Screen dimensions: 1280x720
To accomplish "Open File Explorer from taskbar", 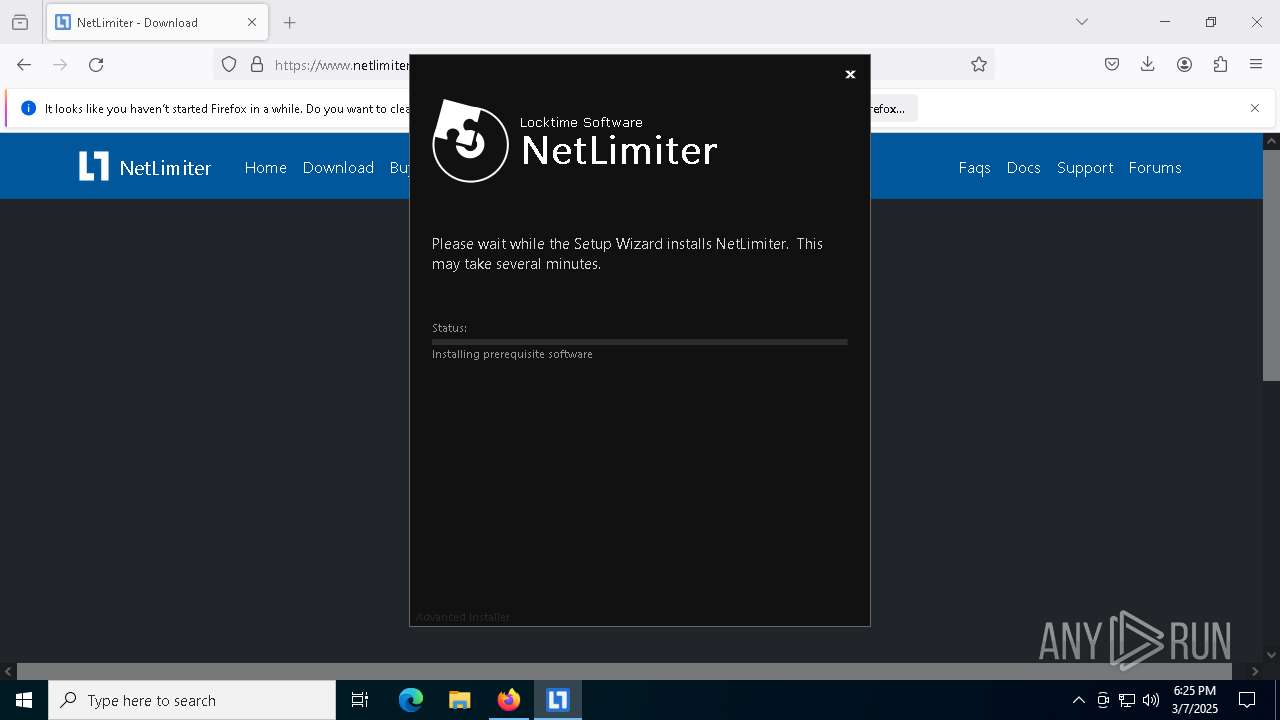I will 460,700.
